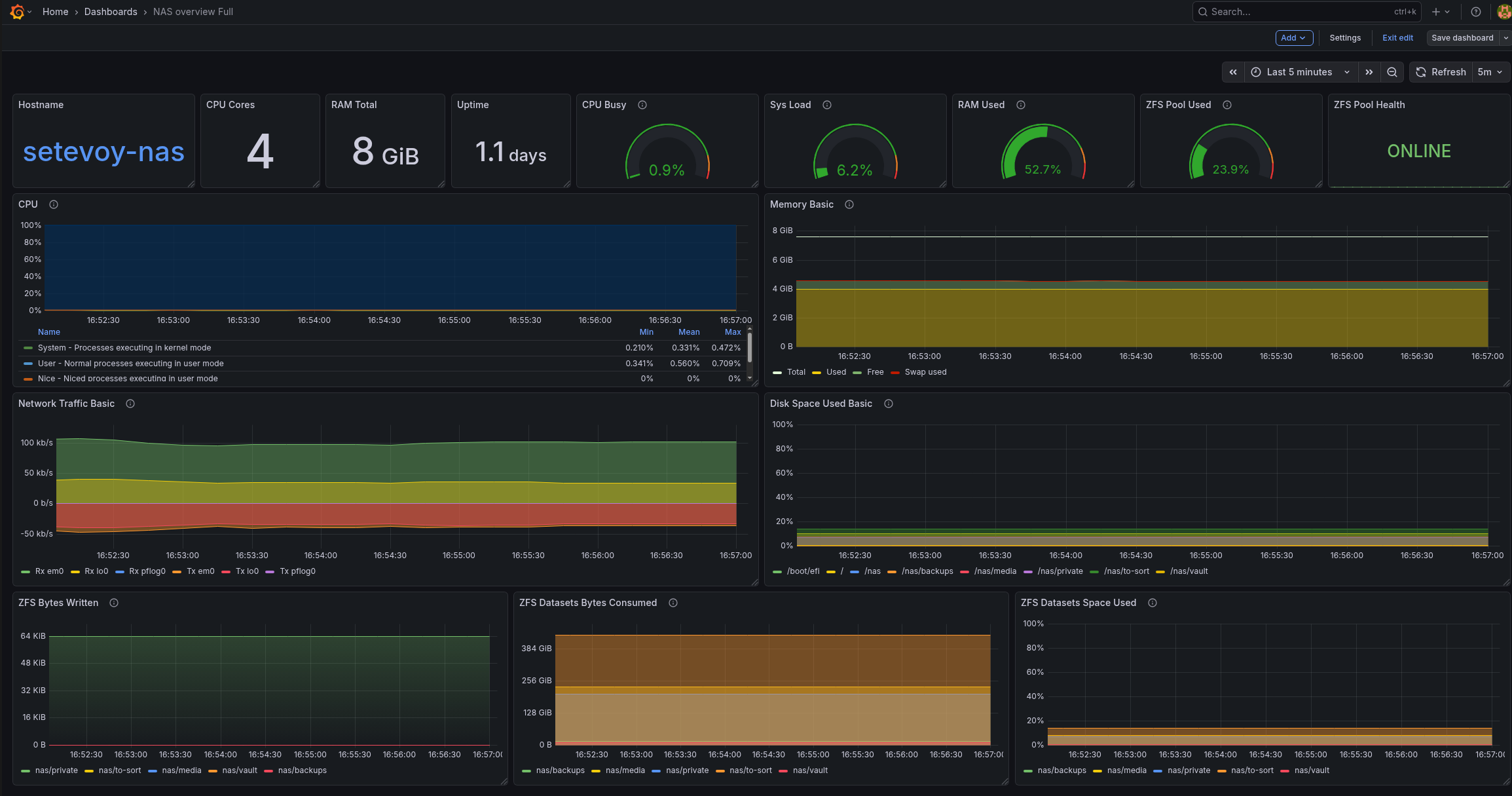Open the 5m refresh interval dropdown
Screen dimensions: 1512x796
1490,72
